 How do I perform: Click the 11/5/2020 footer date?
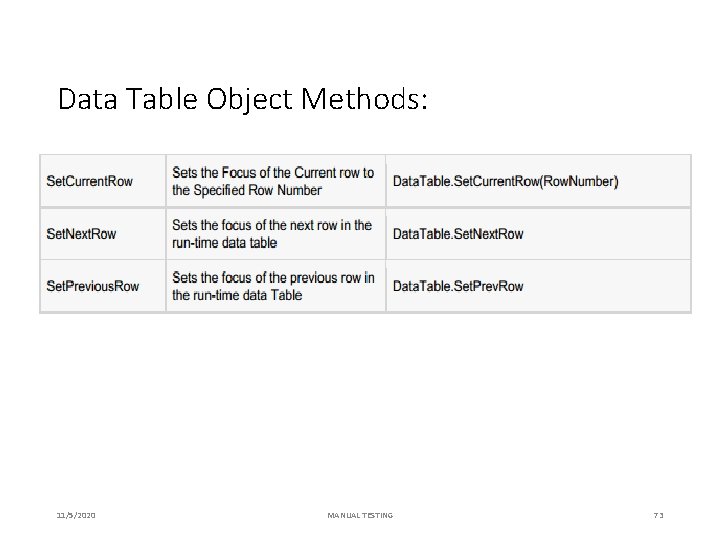(76, 515)
